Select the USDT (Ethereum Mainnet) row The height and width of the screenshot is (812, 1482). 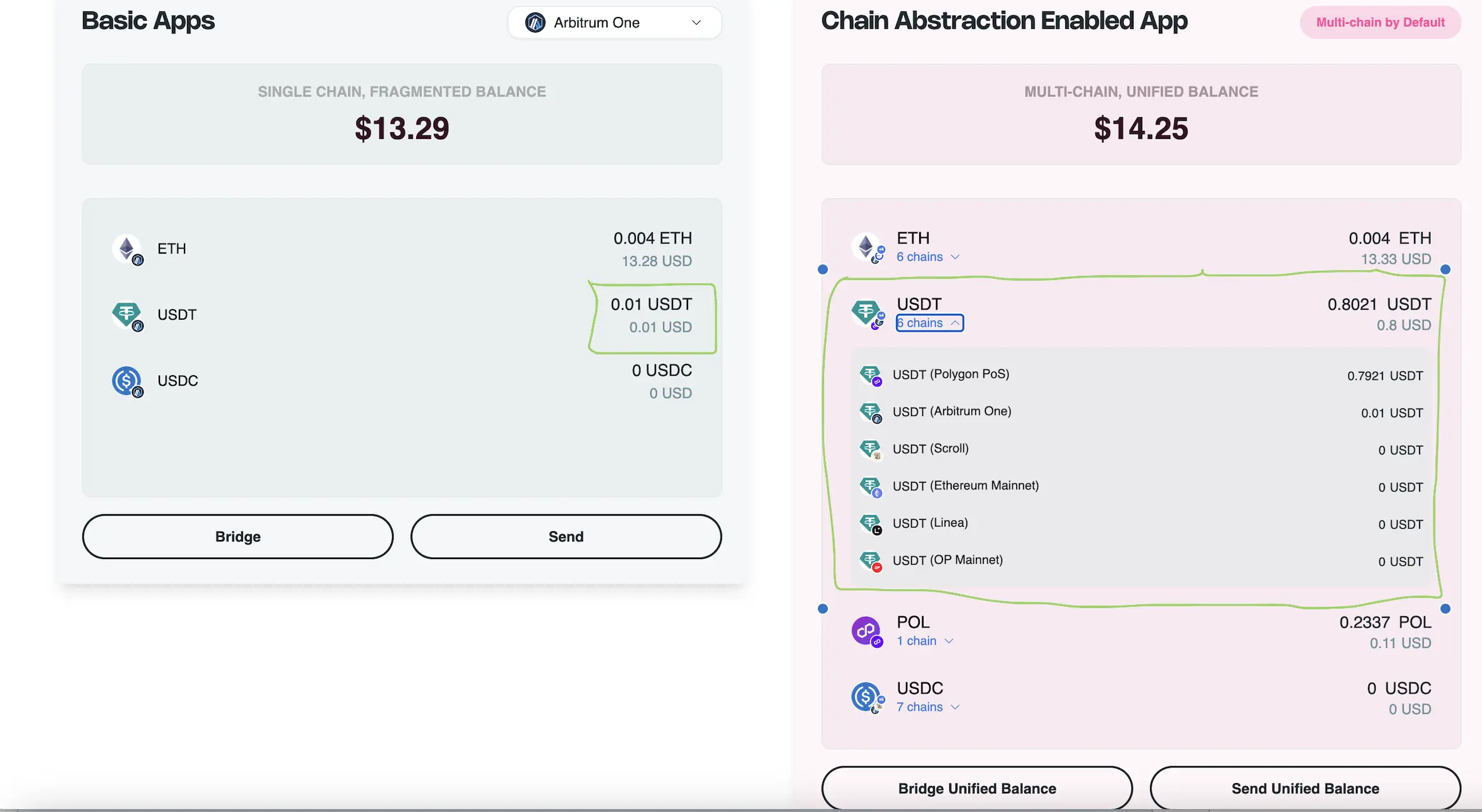click(1141, 487)
